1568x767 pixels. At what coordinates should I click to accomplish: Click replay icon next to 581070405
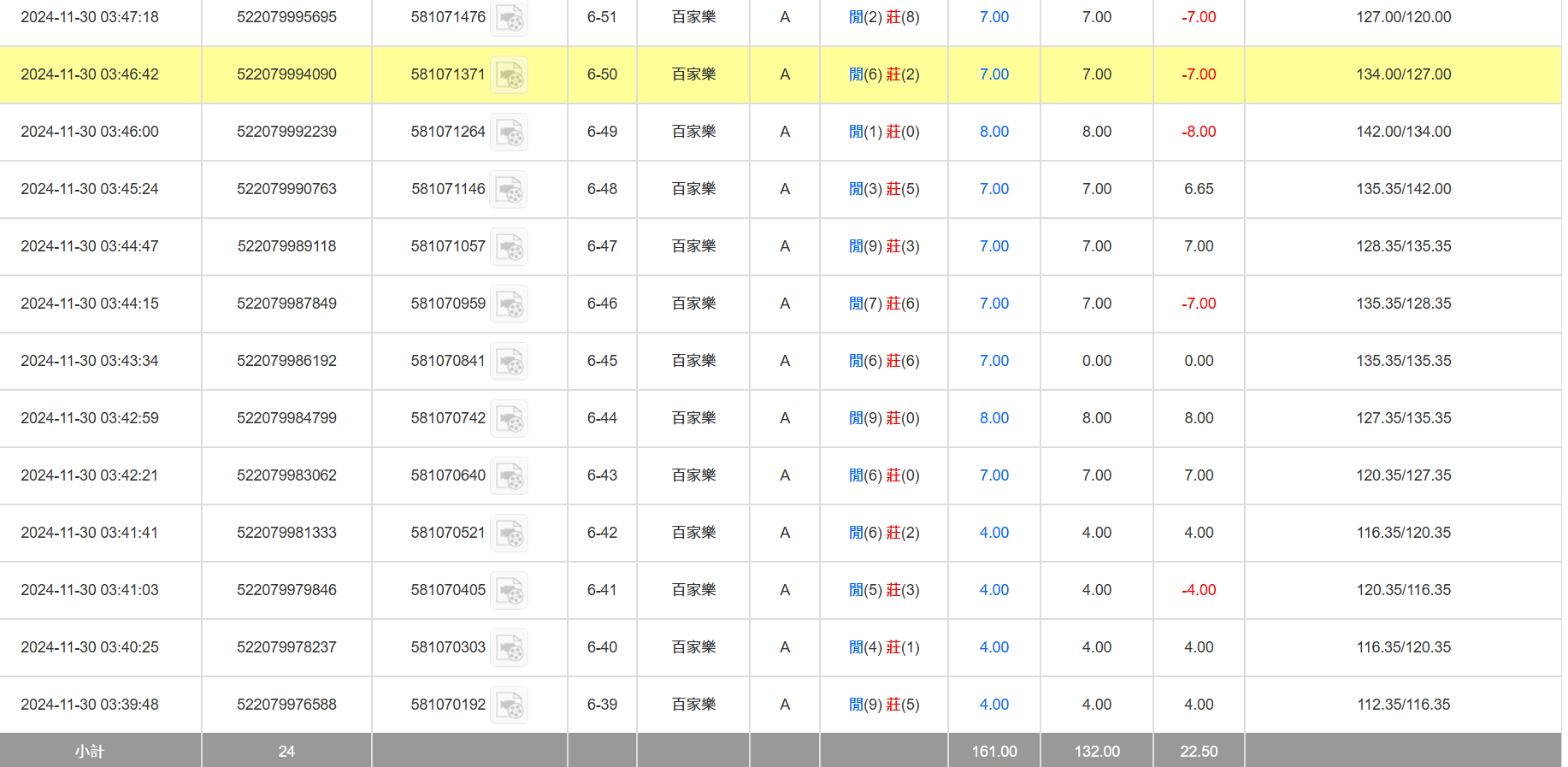pos(509,591)
